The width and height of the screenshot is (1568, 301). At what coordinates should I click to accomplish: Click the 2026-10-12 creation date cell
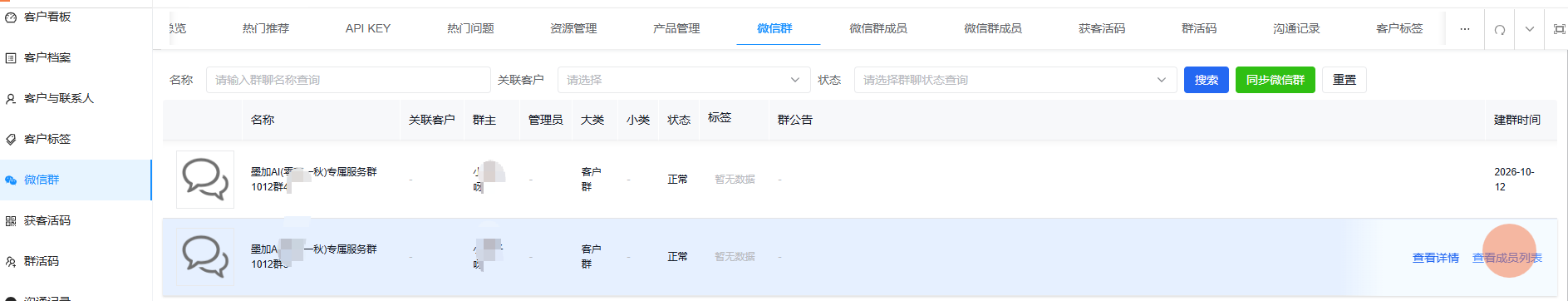(x=1514, y=179)
